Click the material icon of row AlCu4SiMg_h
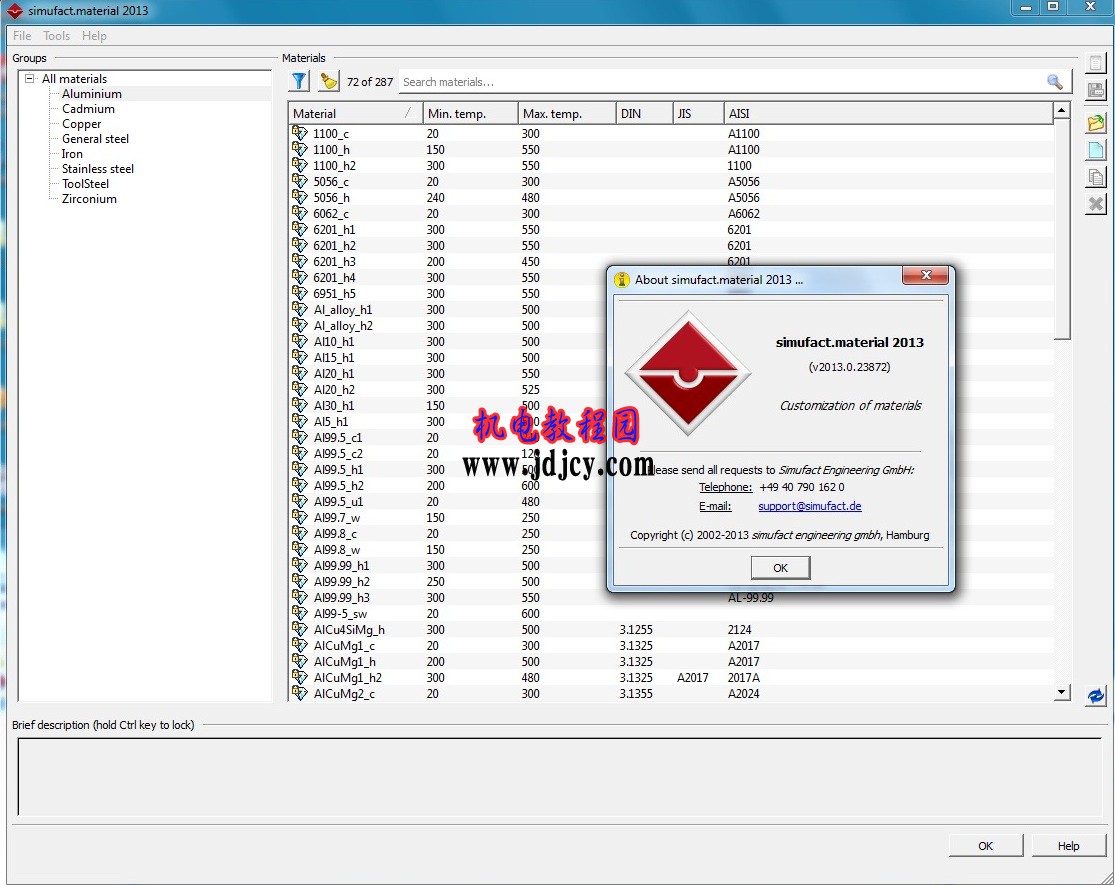This screenshot has height=885, width=1115. click(x=299, y=629)
